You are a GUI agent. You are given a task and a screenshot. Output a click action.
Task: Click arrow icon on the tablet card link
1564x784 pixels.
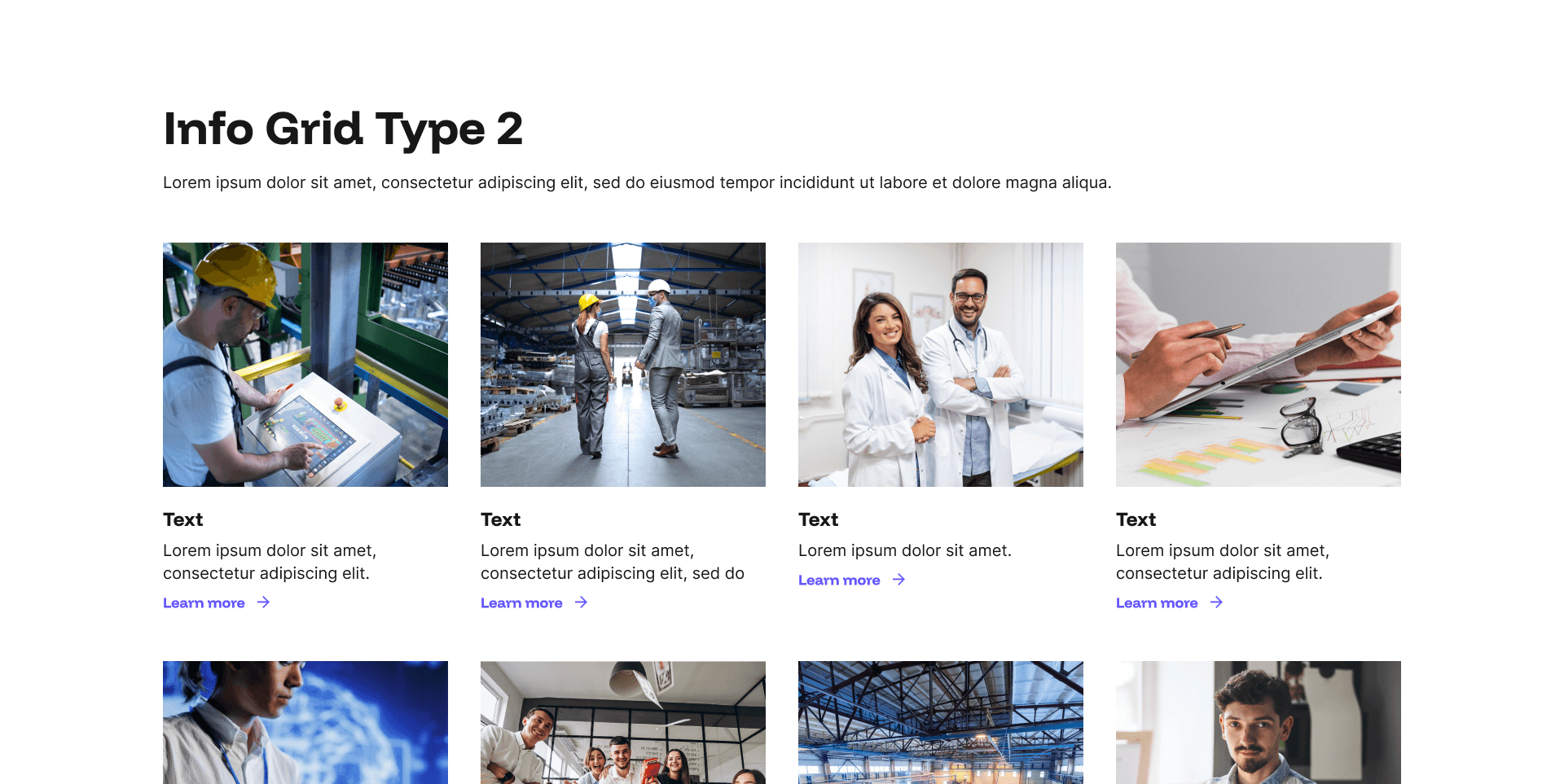(x=1216, y=602)
